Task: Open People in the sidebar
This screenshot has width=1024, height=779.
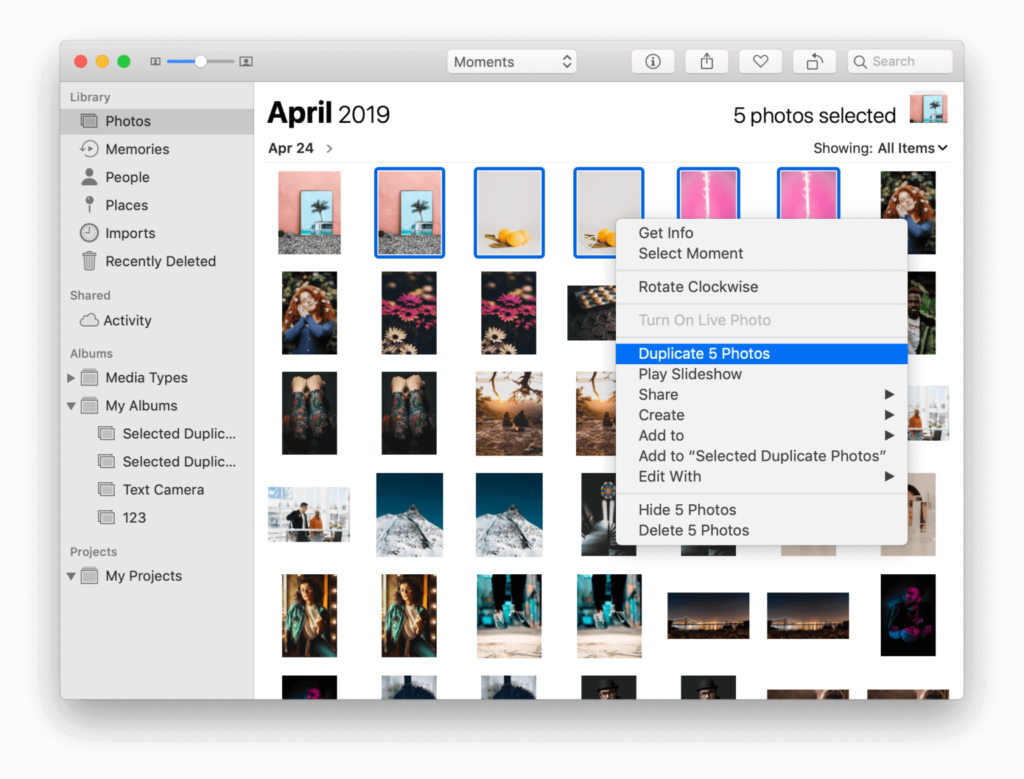Action: (x=127, y=177)
